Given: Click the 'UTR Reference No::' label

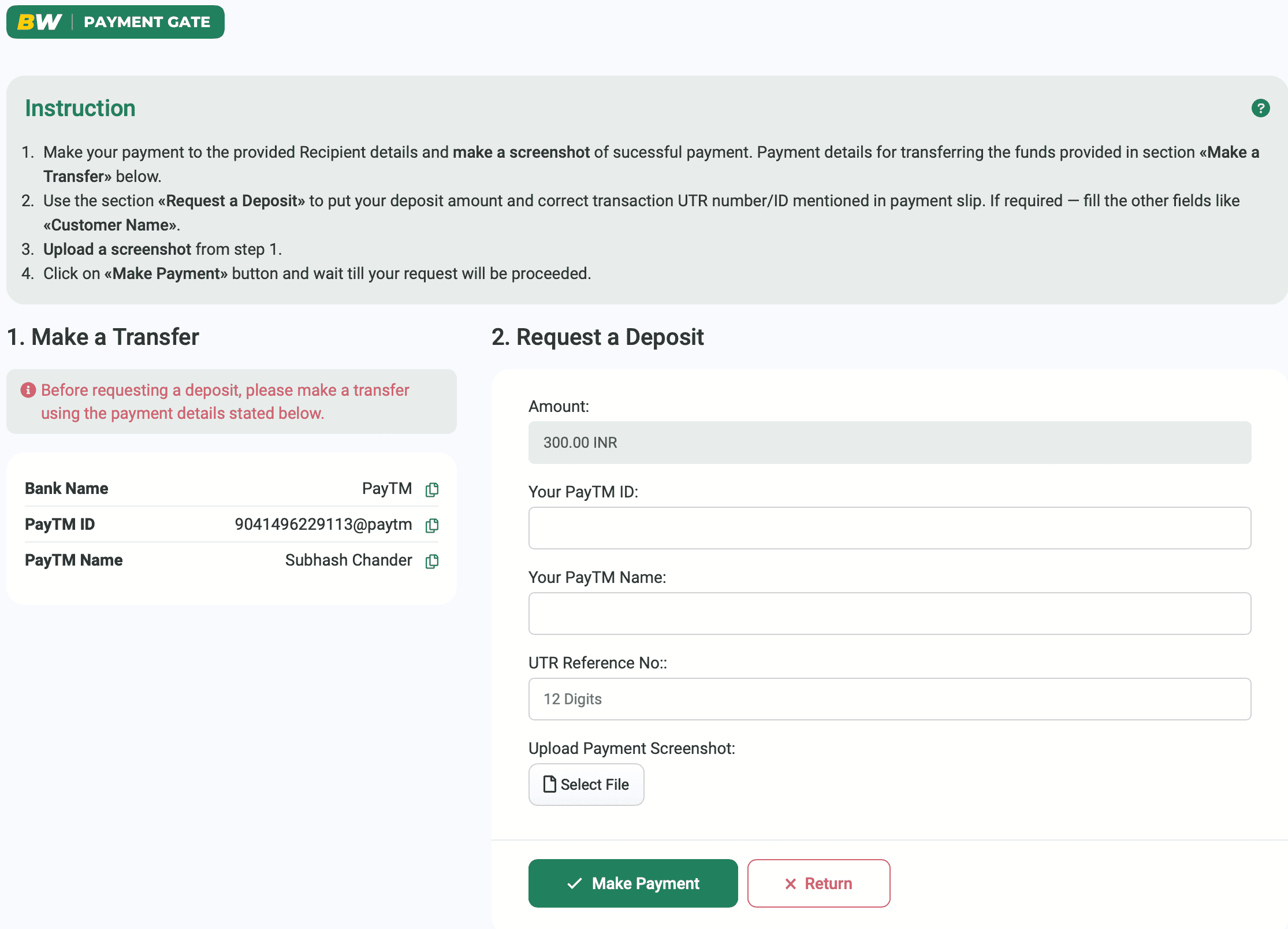Looking at the screenshot, I should (598, 663).
